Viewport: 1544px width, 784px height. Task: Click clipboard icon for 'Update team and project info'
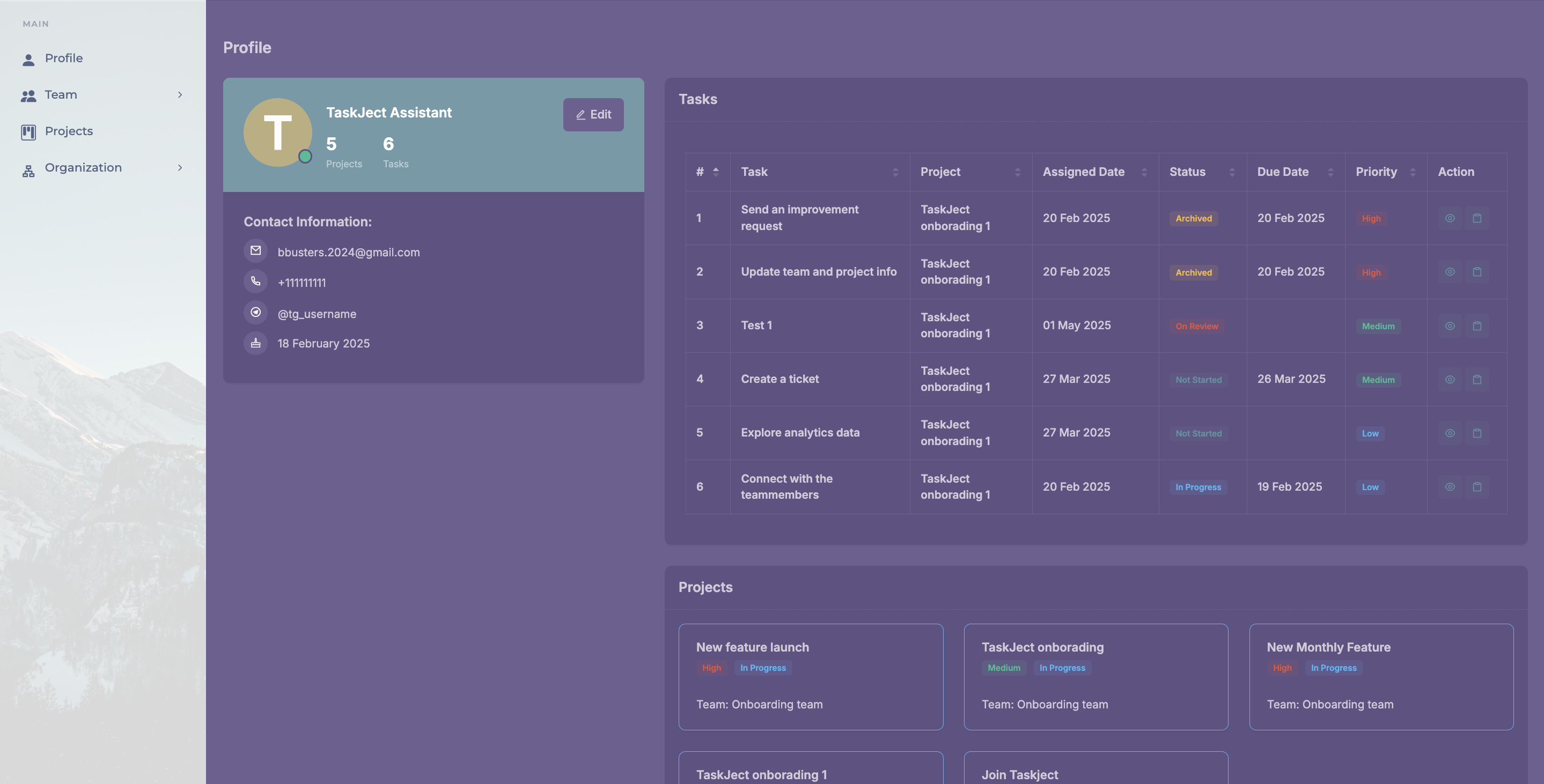pos(1477,272)
